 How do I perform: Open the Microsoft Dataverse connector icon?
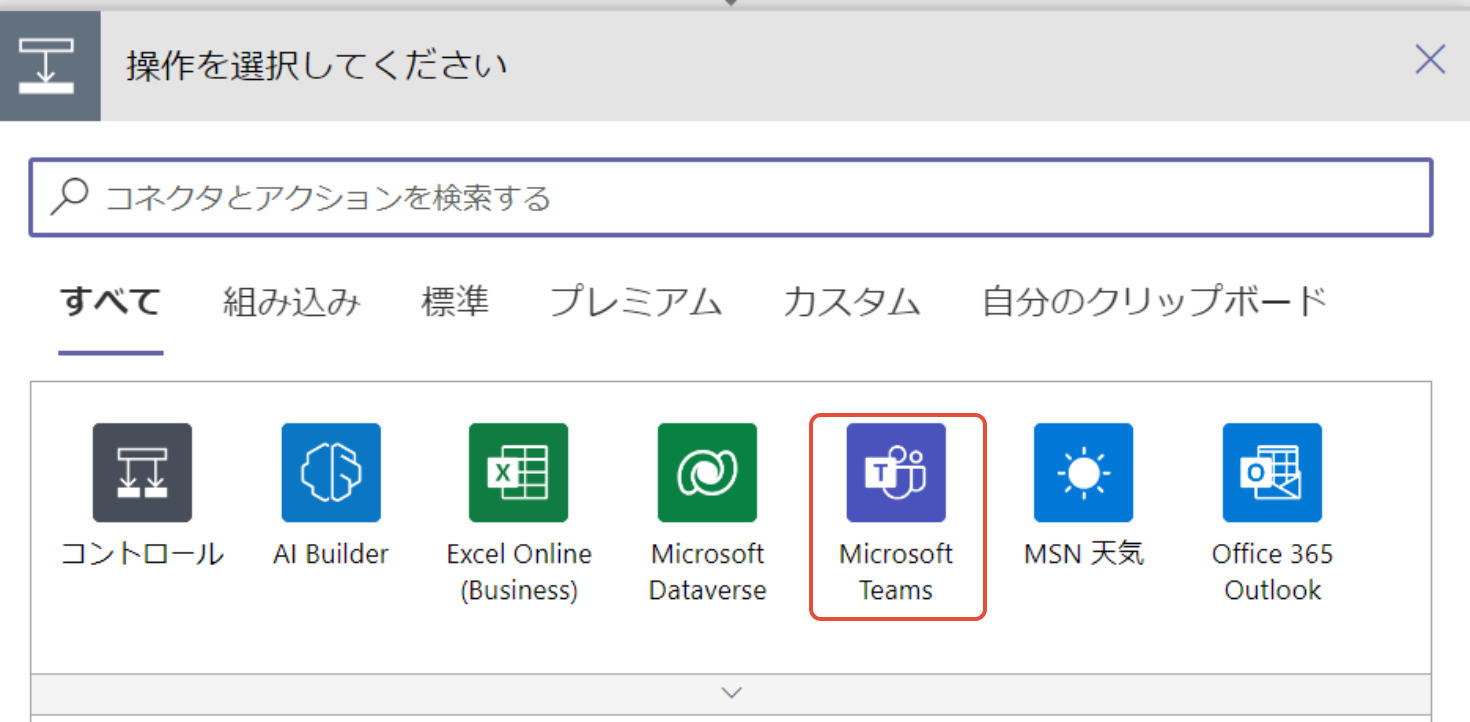coord(707,472)
